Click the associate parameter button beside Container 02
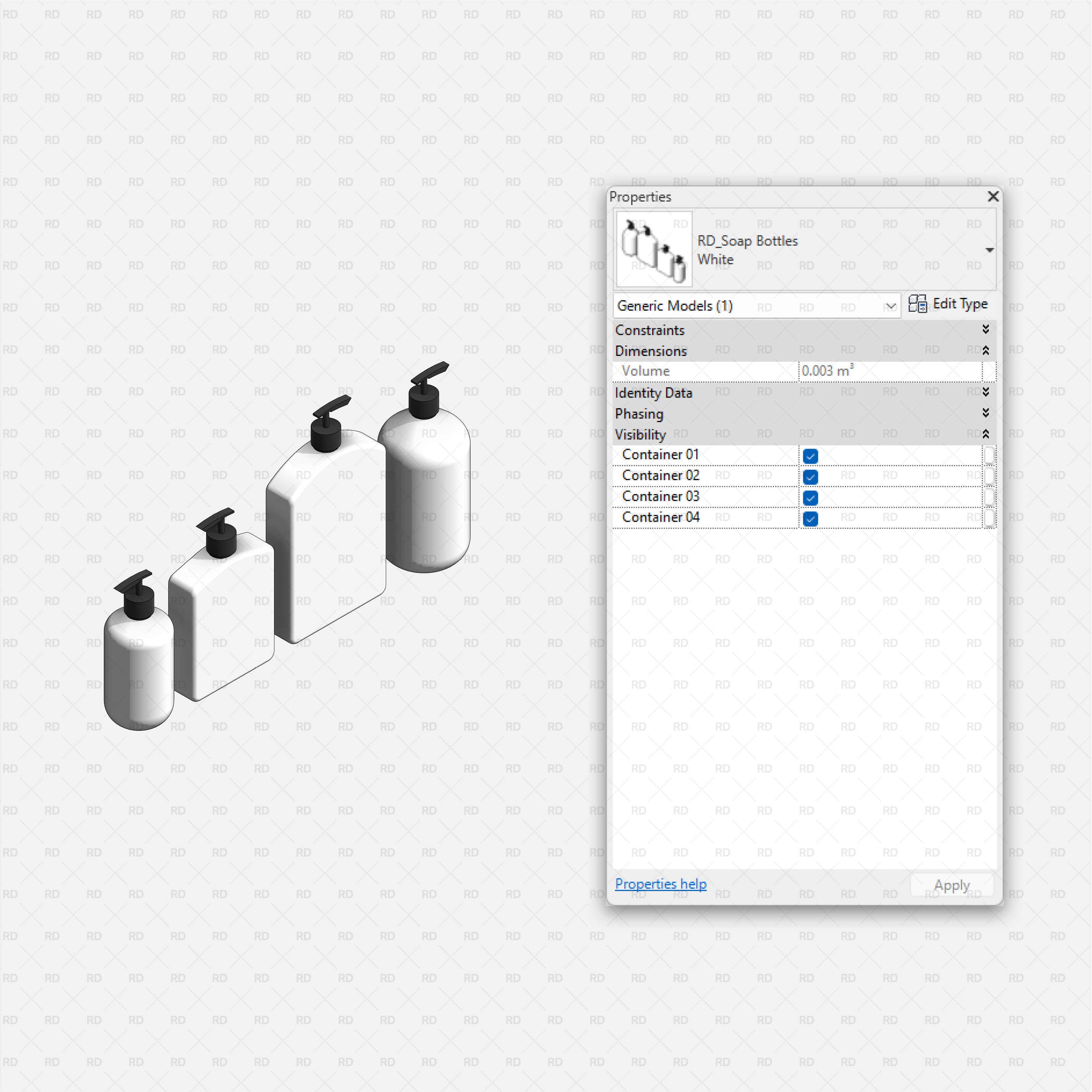The image size is (1092, 1092). 989,476
